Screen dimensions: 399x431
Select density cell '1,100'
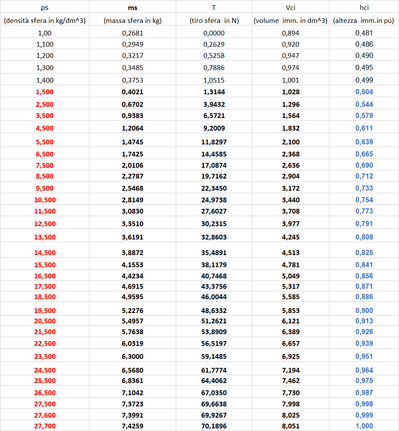click(45, 44)
